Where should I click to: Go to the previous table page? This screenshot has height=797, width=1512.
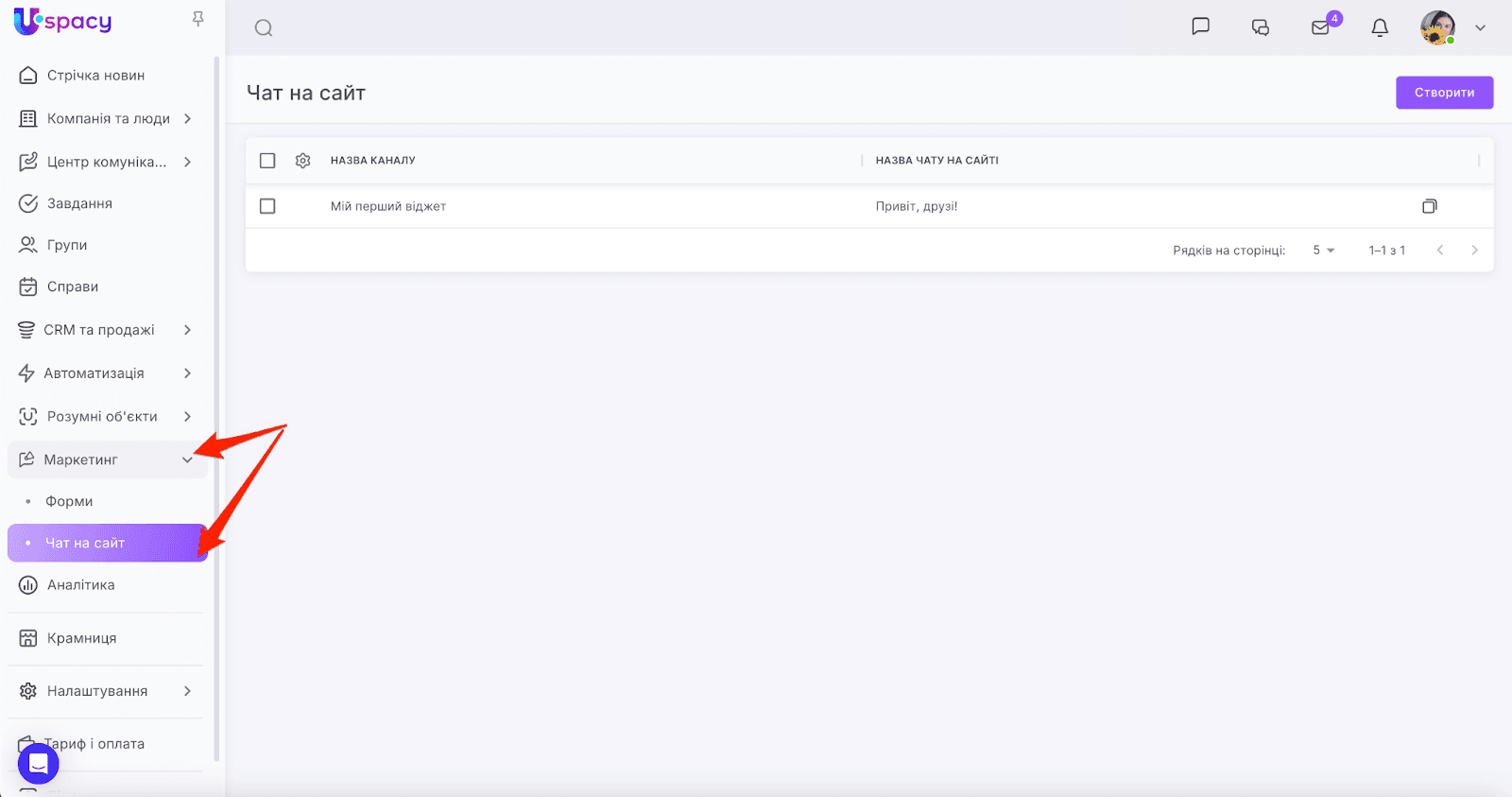coord(1440,251)
